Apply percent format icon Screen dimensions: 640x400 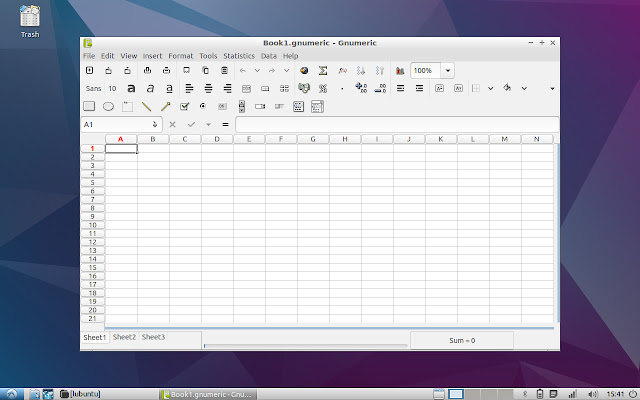(323, 88)
